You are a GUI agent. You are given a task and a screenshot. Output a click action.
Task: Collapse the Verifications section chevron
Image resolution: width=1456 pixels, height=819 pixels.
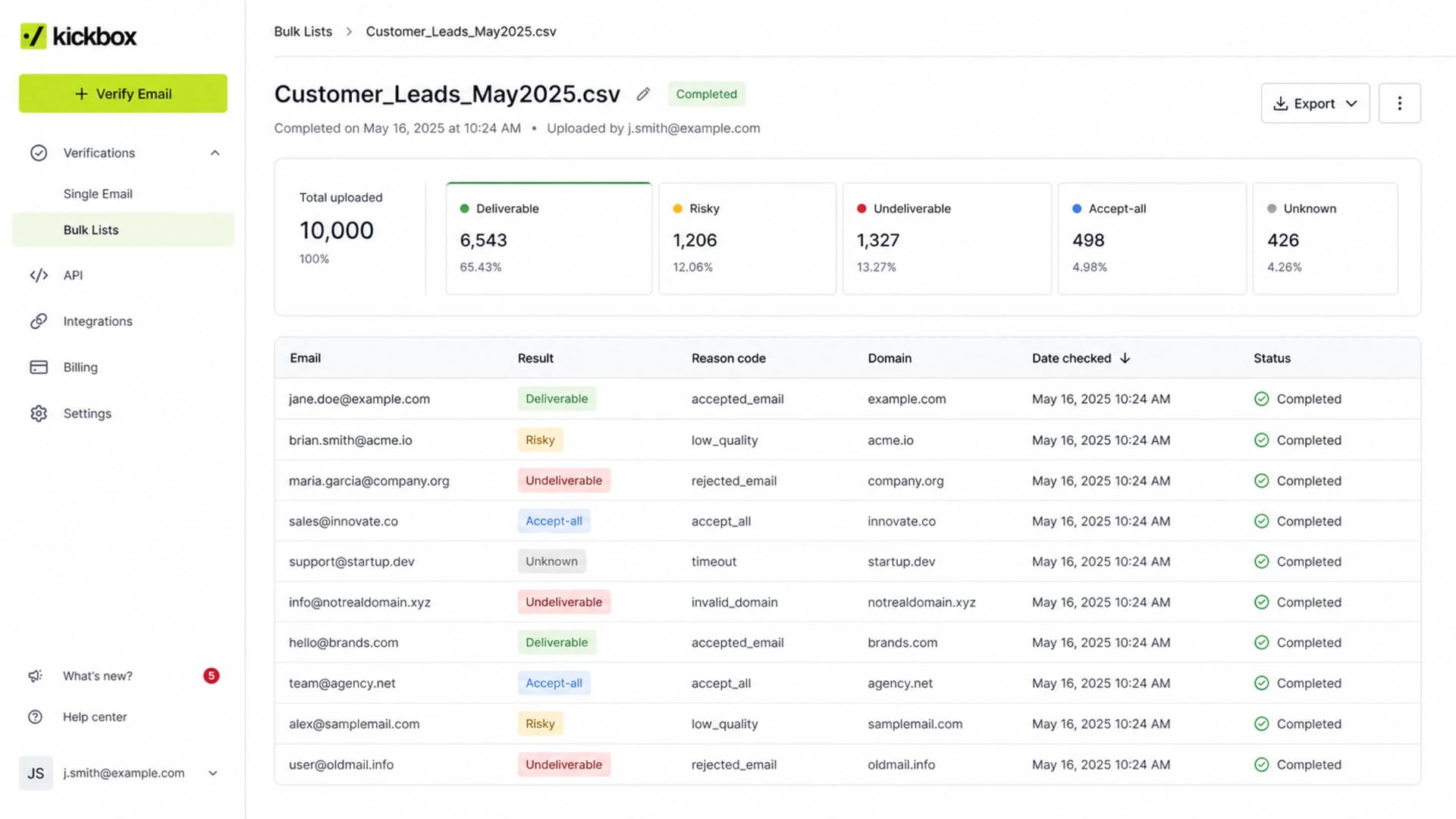[215, 153]
